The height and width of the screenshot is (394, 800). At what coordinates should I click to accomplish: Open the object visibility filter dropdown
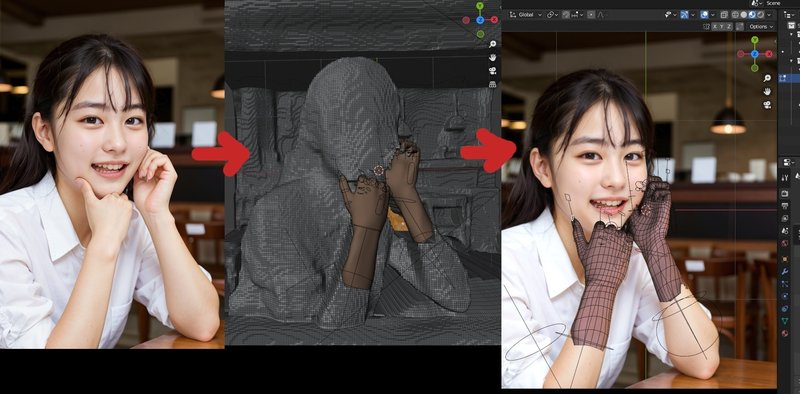[x=670, y=14]
